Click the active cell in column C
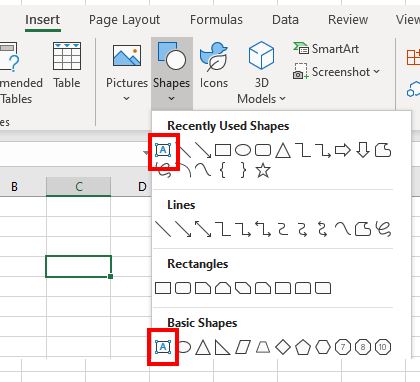 [78, 266]
